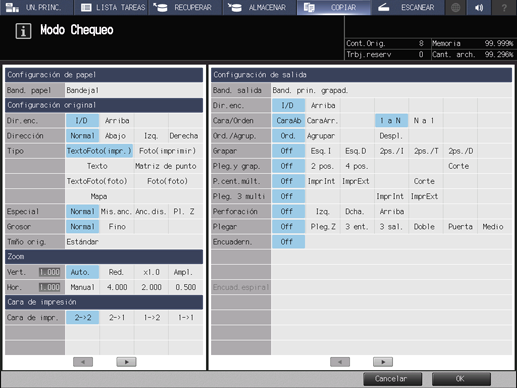Select Pl. Z special option
The image size is (517, 388).
click(x=185, y=212)
